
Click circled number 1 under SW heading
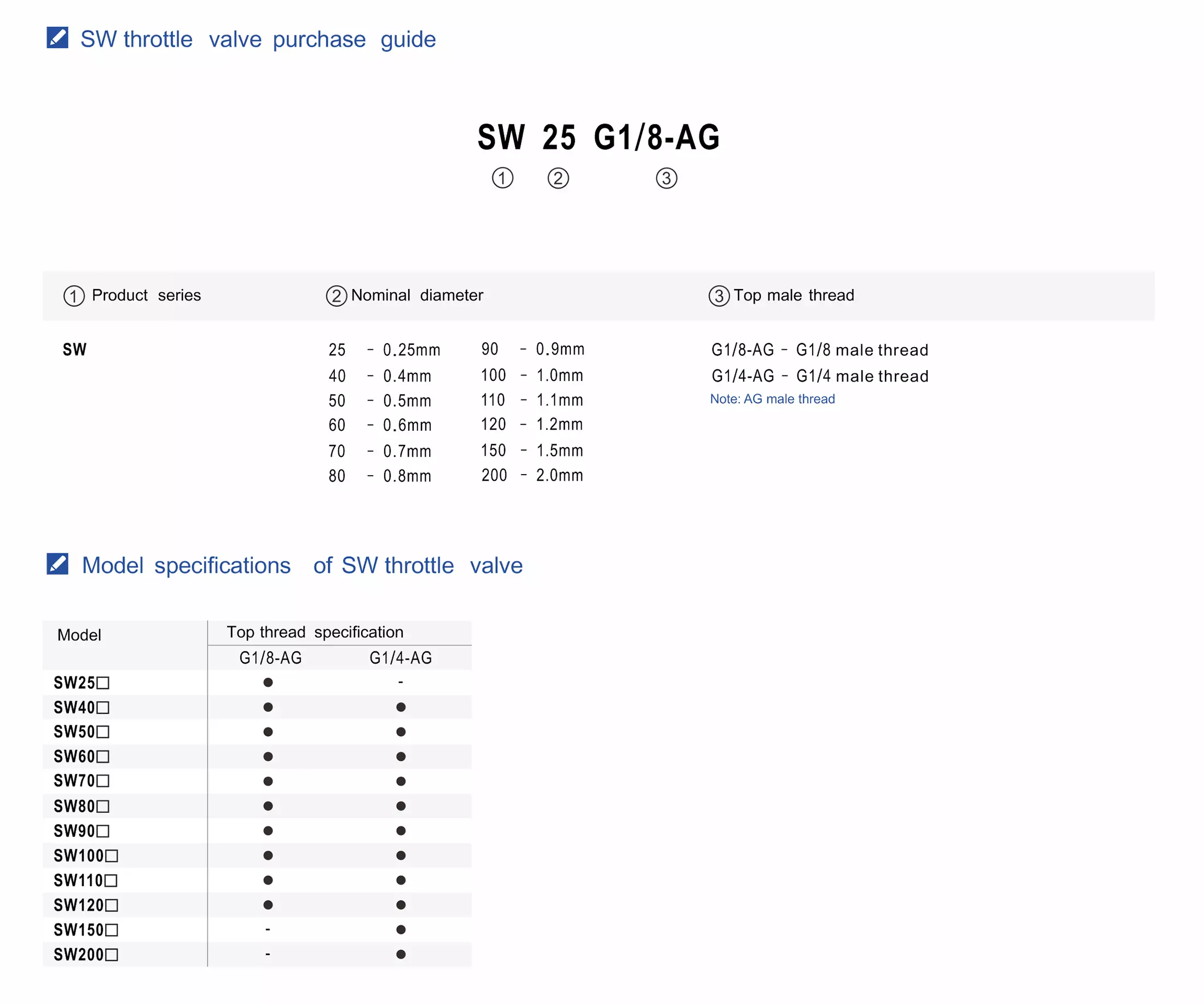[x=502, y=178]
